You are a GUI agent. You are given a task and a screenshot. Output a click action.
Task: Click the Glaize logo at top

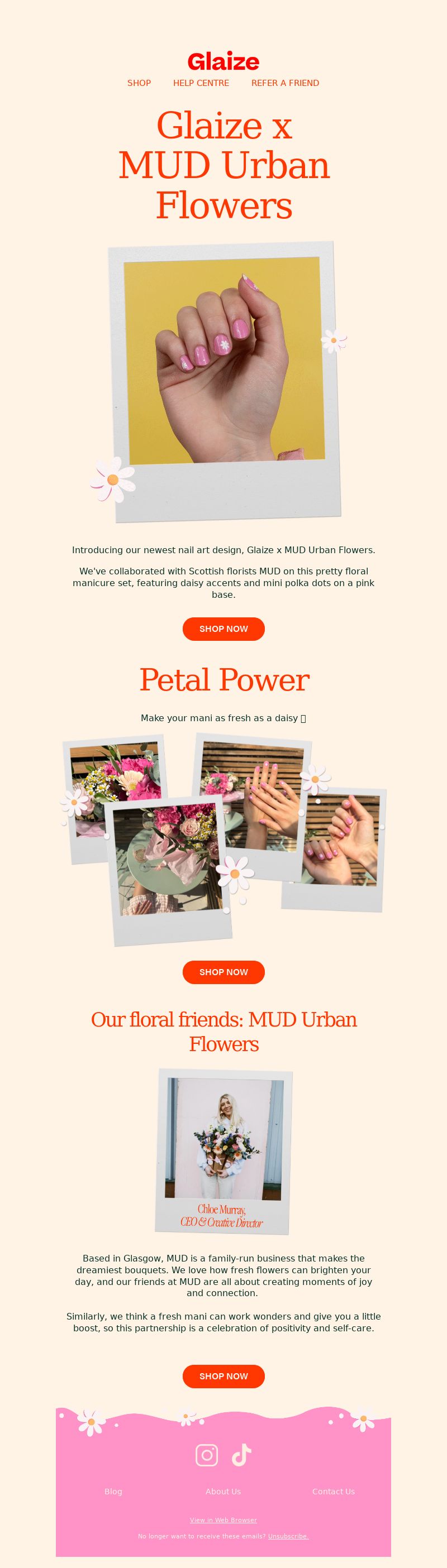(x=223, y=61)
